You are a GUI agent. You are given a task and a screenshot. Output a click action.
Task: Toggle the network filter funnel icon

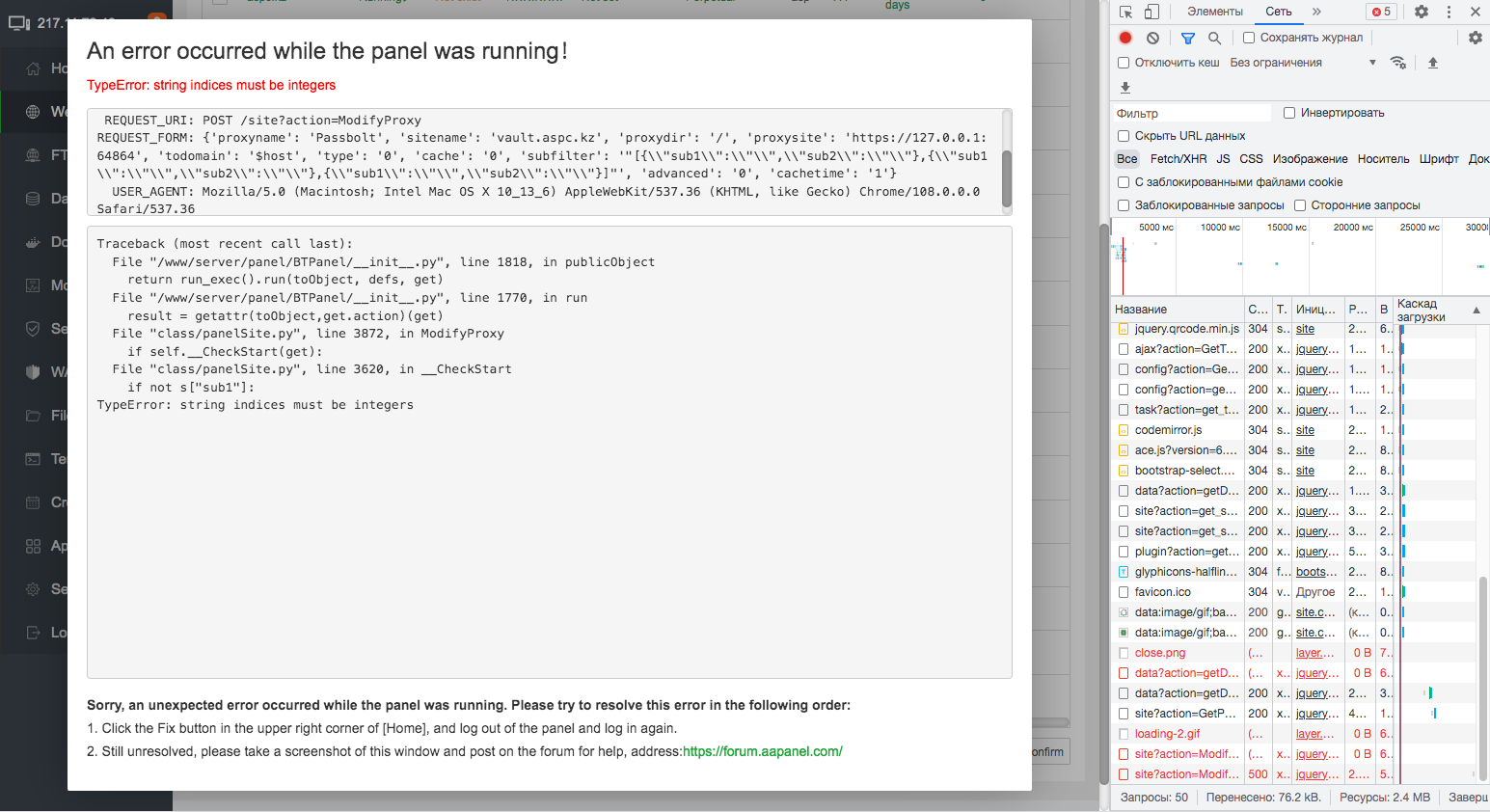1188,38
